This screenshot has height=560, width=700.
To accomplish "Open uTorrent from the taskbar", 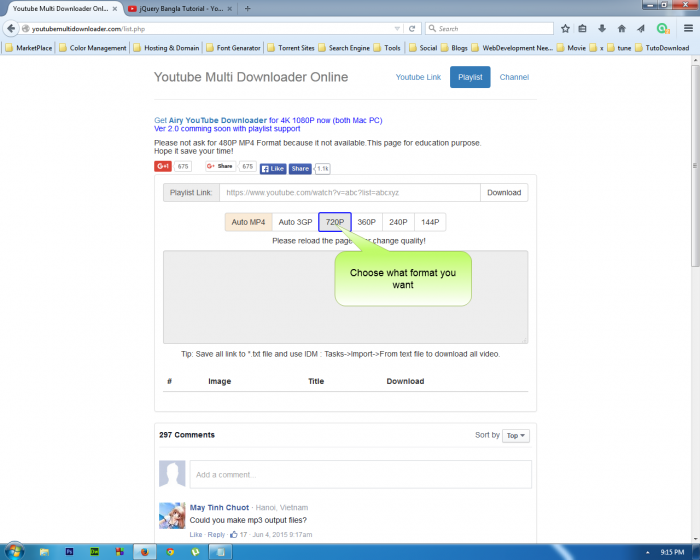I will pyautogui.click(x=195, y=552).
